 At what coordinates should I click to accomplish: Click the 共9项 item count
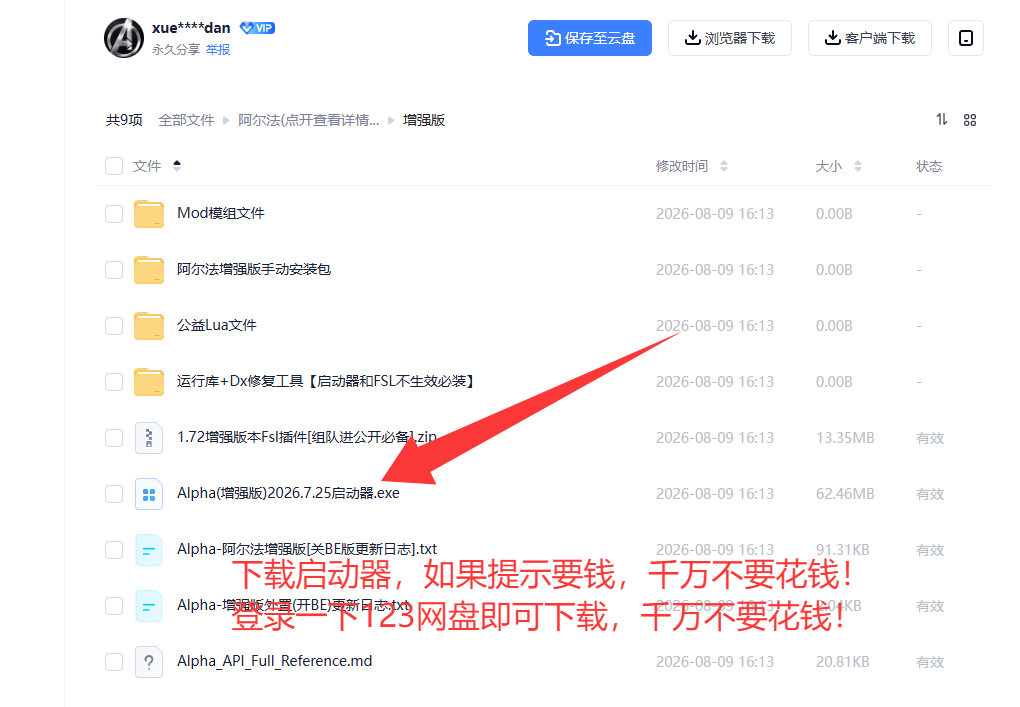point(124,120)
